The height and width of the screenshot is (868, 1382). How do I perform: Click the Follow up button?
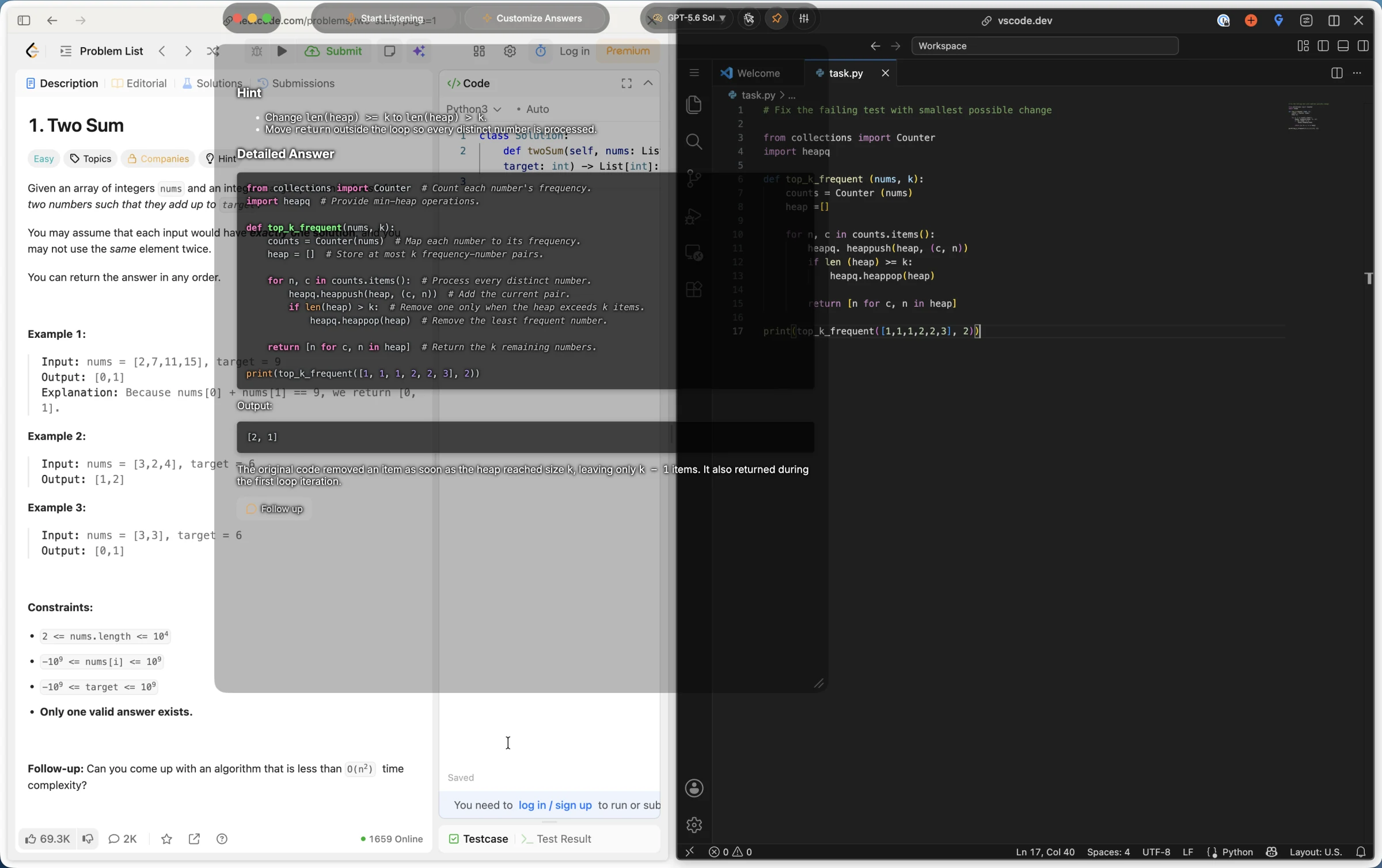pos(274,509)
